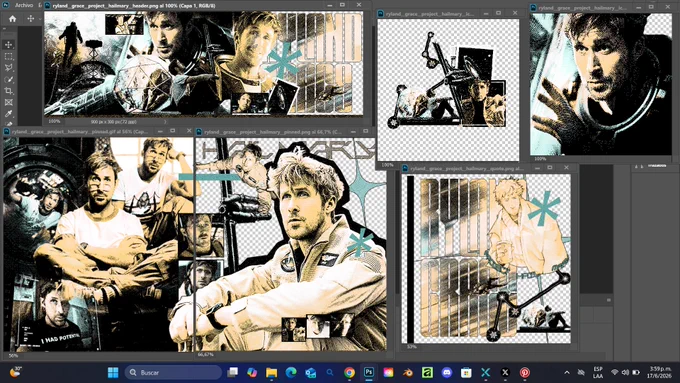Open File Explorer from the taskbar
680x383 pixels.
271,373
